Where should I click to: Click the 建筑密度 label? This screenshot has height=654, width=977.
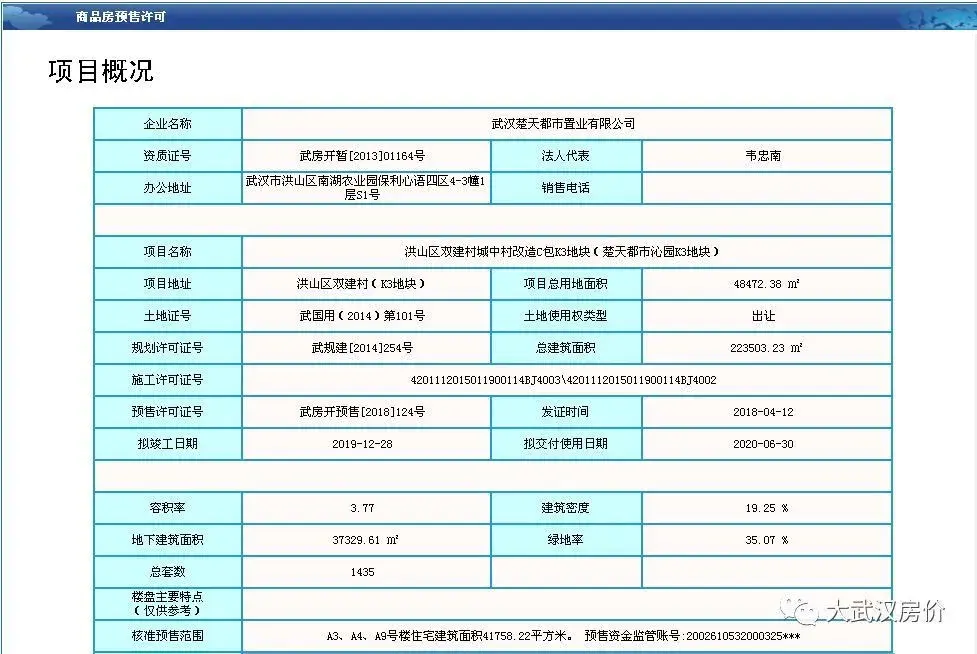coord(565,508)
